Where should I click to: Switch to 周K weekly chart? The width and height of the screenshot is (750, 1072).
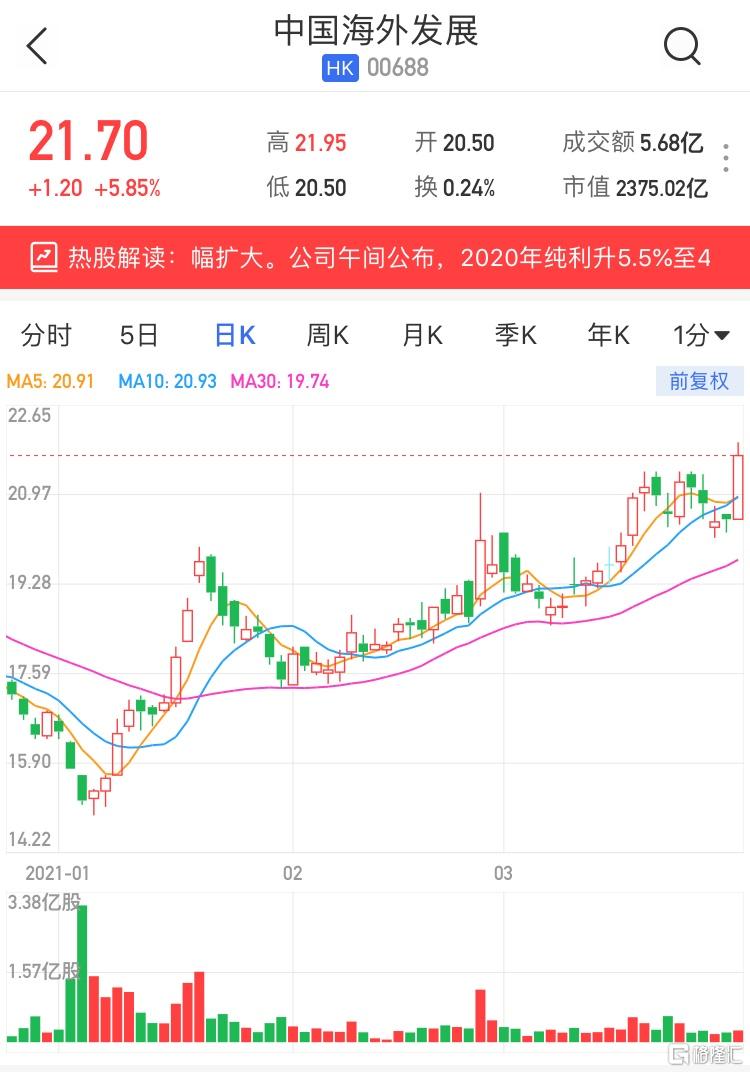click(327, 336)
